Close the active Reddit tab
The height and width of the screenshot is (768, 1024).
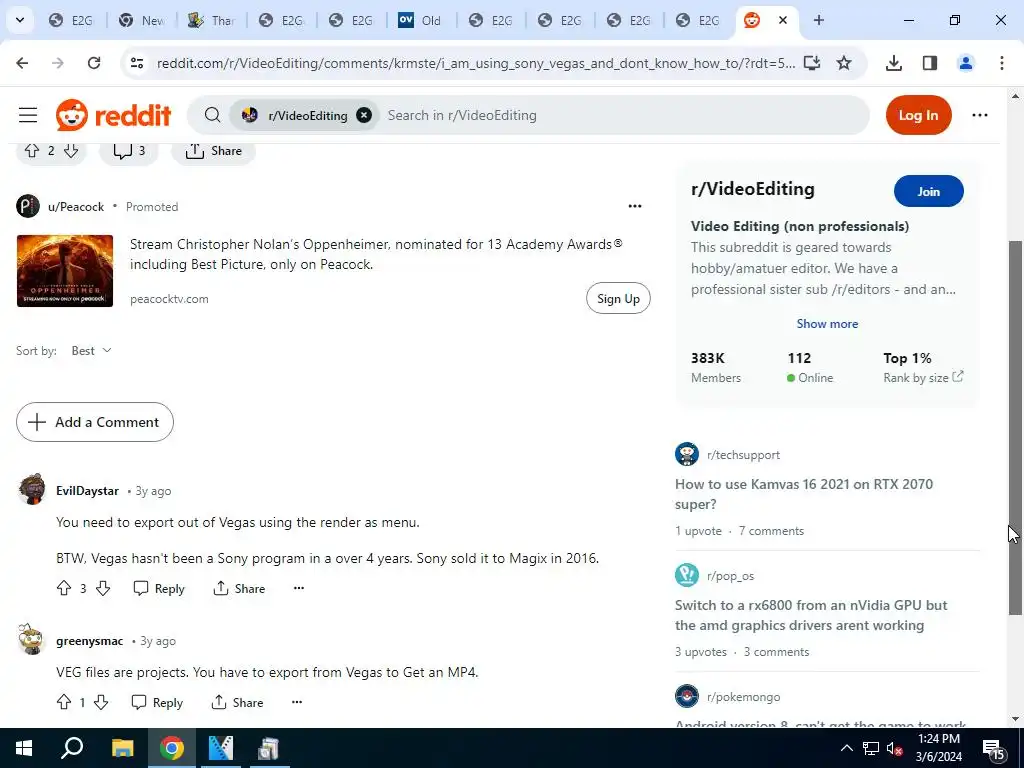[782, 20]
